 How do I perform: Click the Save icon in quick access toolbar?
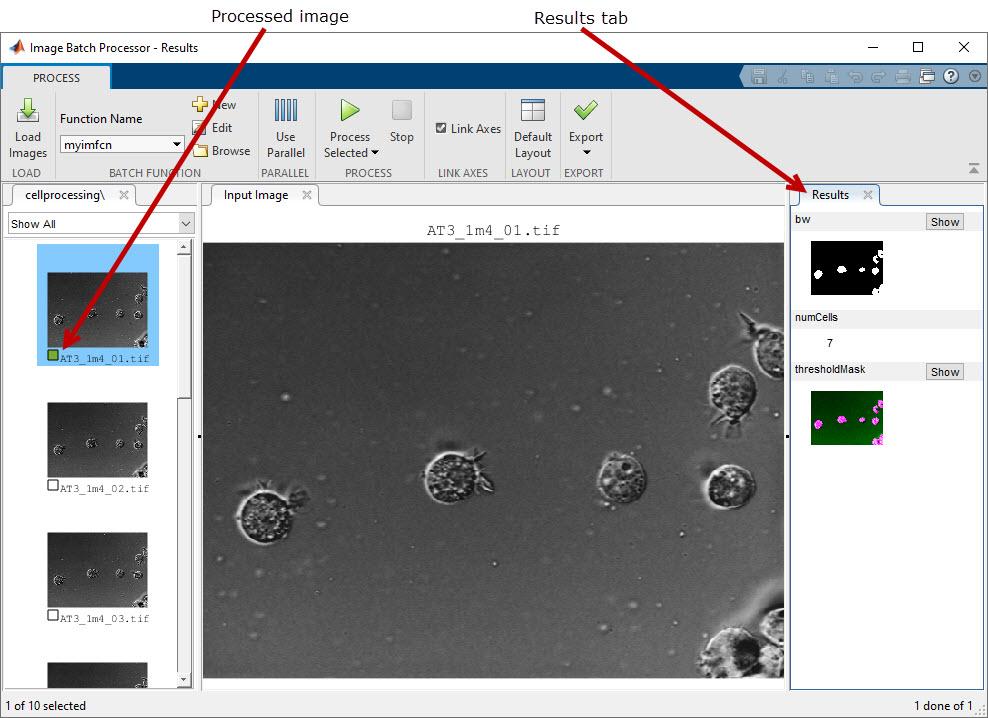[x=759, y=77]
